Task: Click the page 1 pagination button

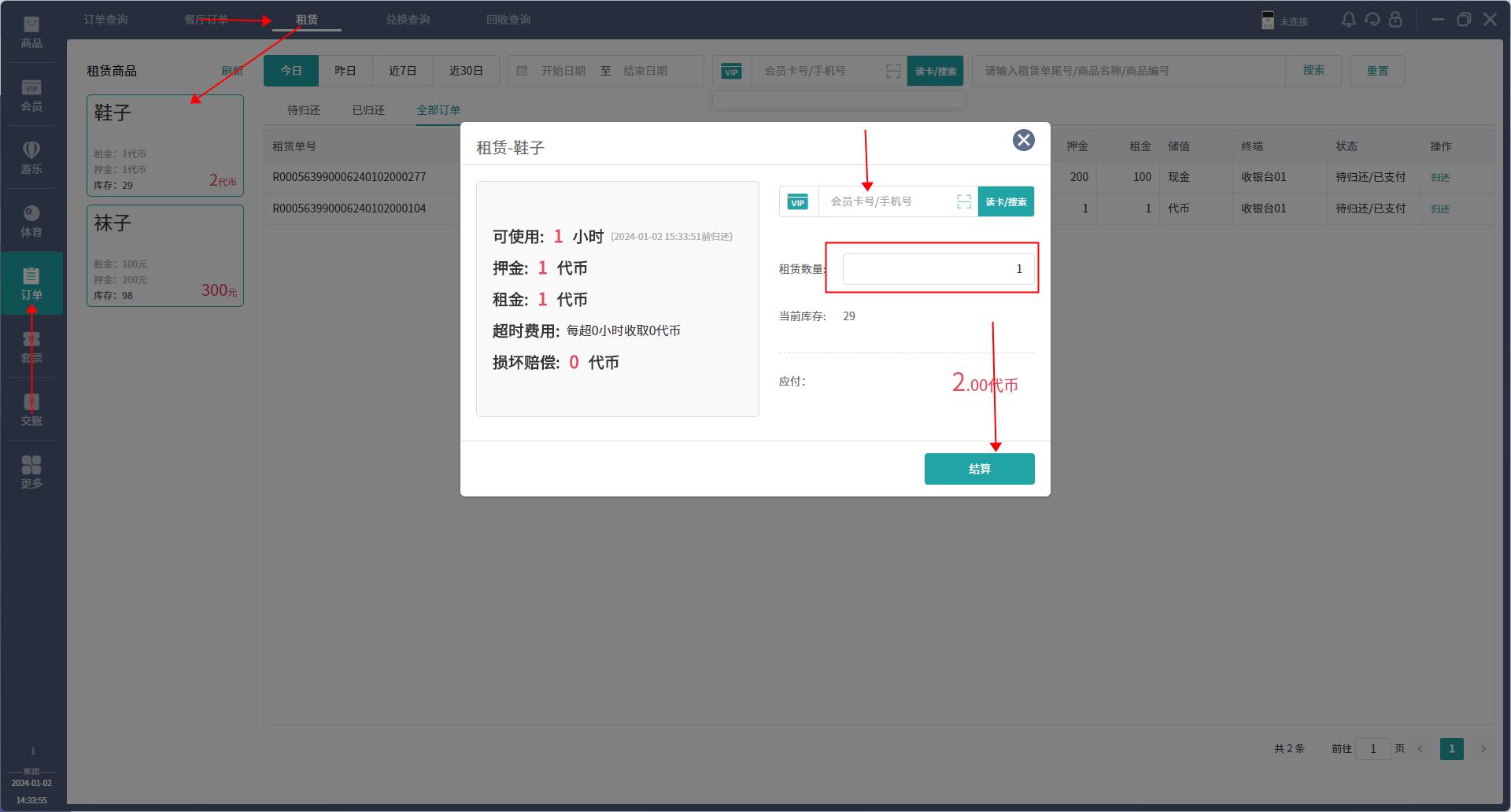Action: tap(1452, 749)
